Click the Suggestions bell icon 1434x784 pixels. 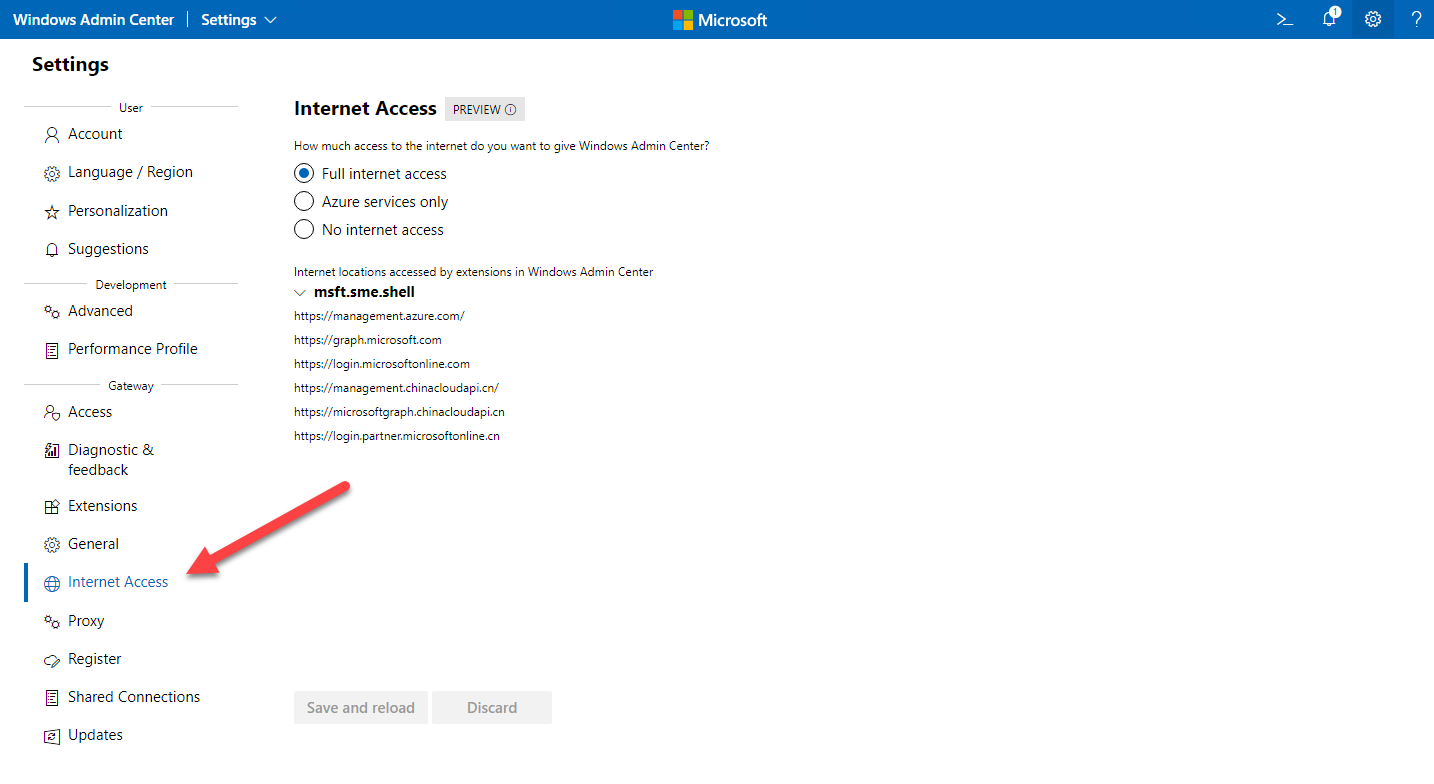(52, 250)
